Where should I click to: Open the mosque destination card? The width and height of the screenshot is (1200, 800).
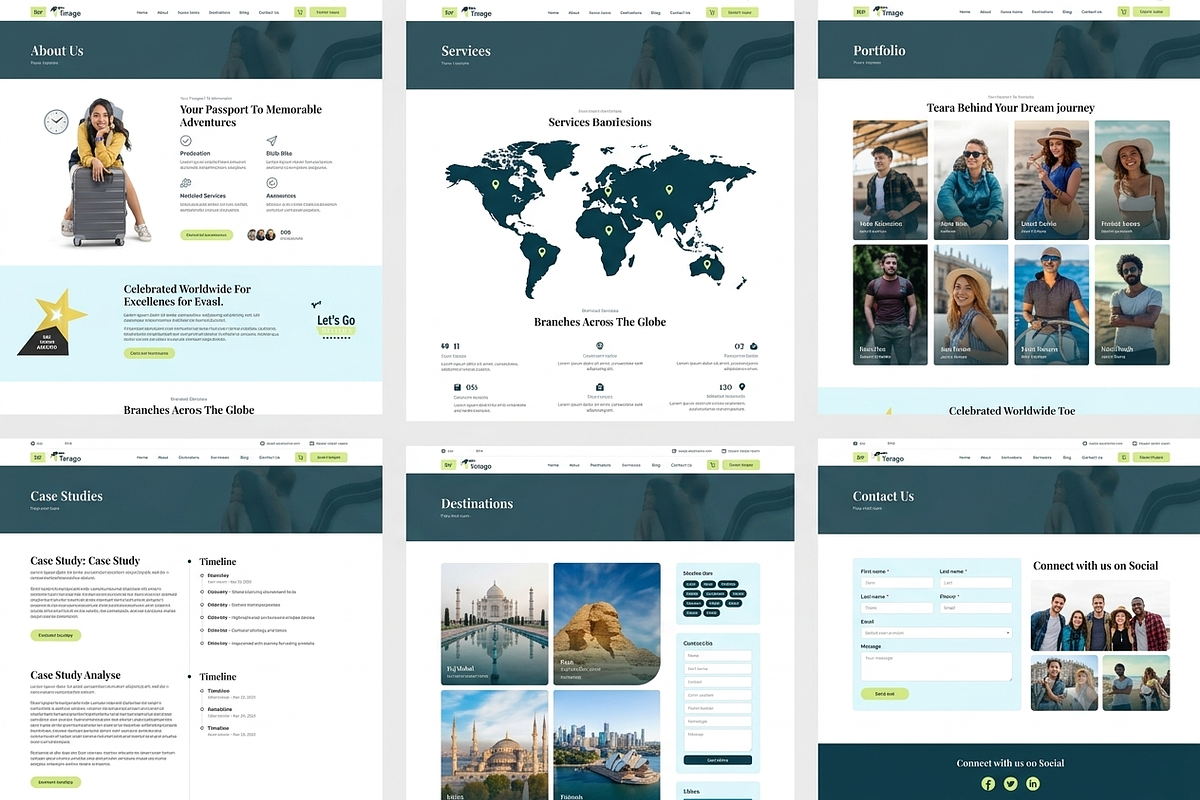tap(494, 745)
